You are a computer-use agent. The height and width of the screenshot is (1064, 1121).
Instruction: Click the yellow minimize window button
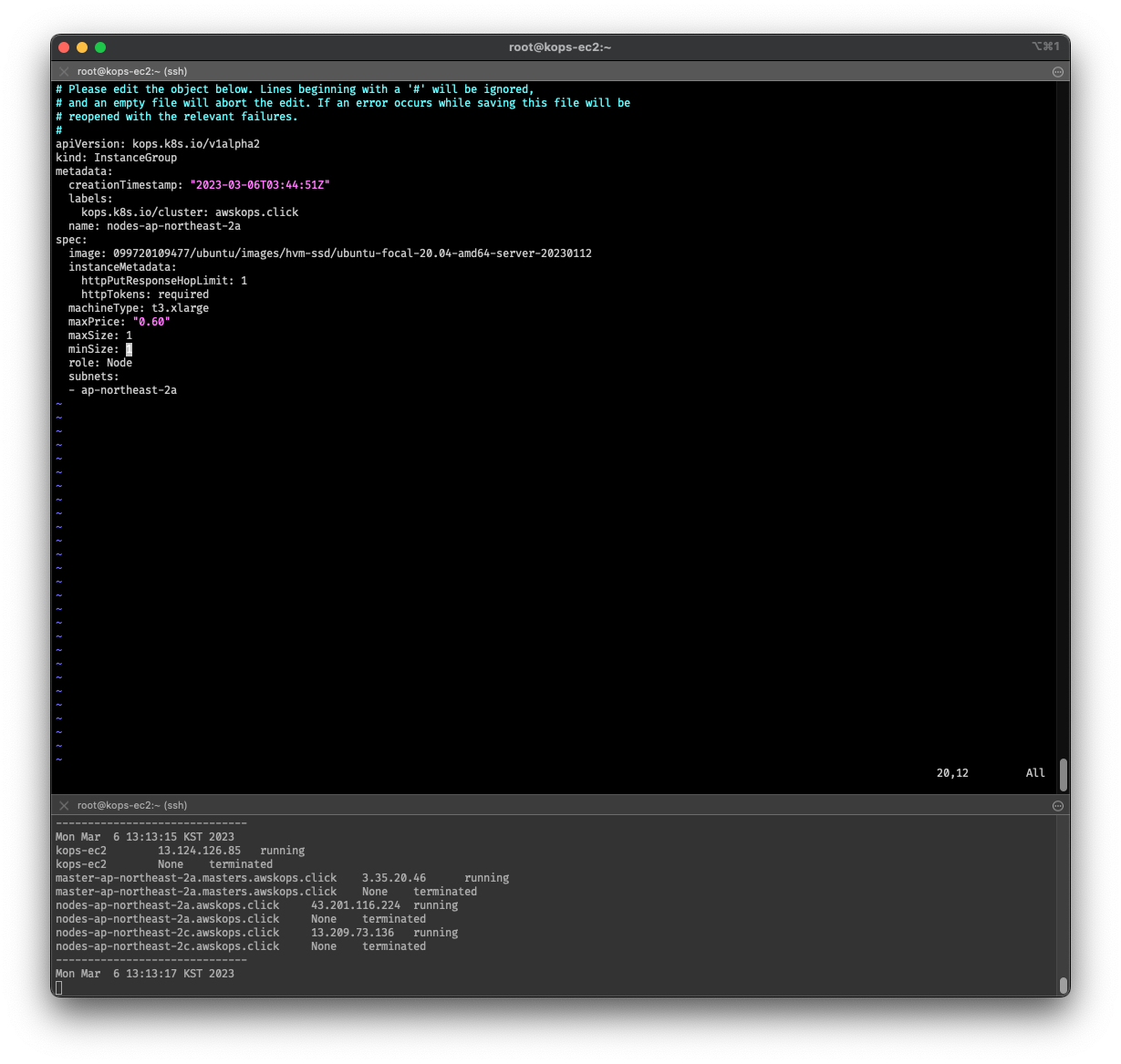[x=82, y=47]
